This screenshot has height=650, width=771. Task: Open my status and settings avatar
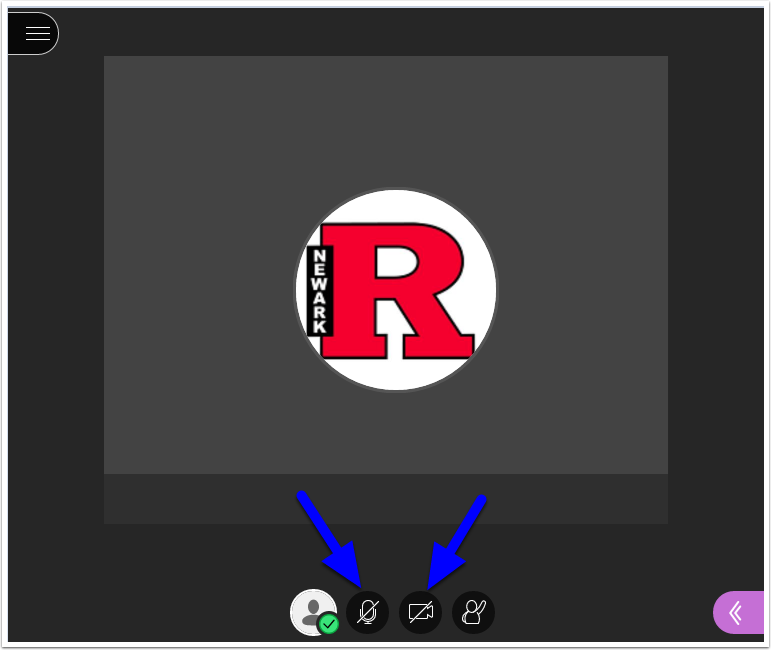click(x=314, y=612)
